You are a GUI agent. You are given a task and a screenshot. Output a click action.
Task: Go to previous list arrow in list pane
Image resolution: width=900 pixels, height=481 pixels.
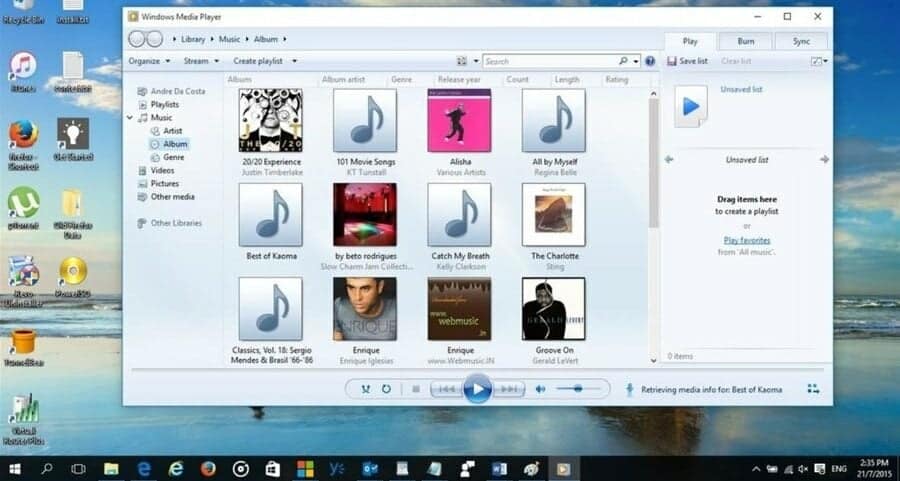click(669, 160)
